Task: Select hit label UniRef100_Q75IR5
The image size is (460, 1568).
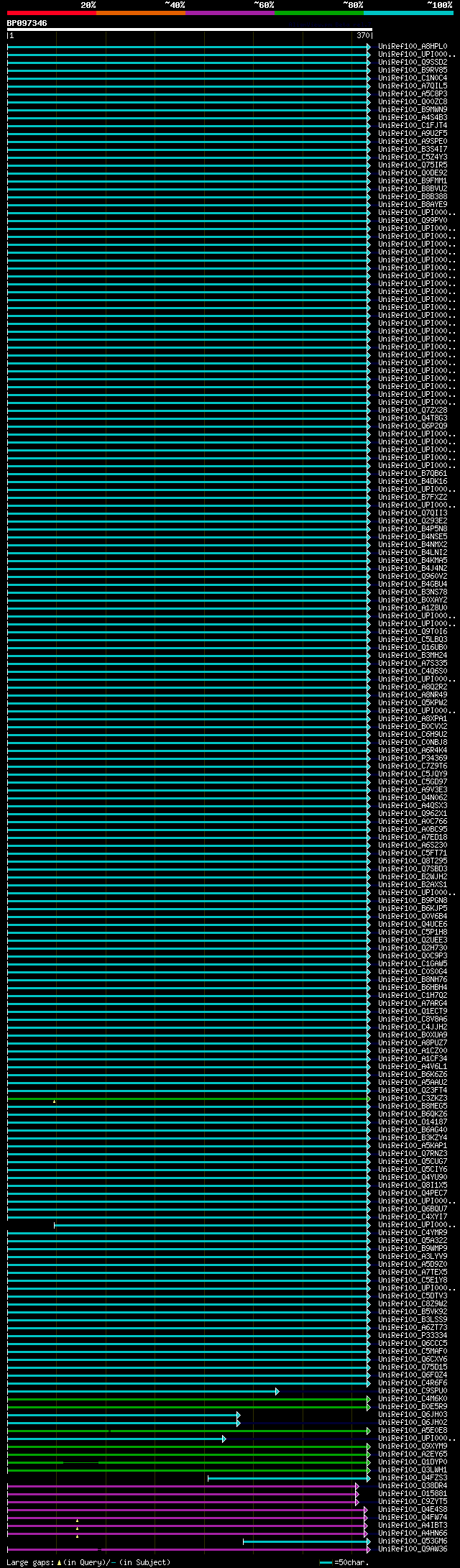Action: (413, 165)
